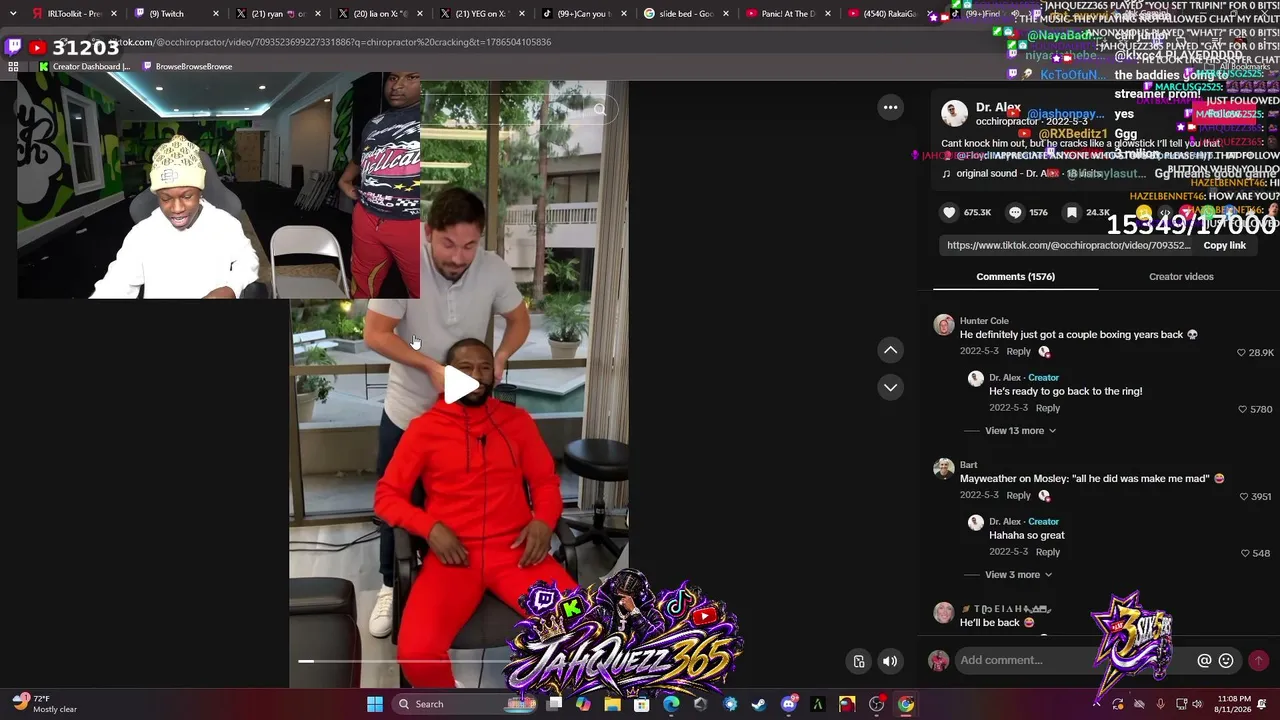Open the Creator Dashboard bookmark
The height and width of the screenshot is (720, 1280).
point(84,66)
